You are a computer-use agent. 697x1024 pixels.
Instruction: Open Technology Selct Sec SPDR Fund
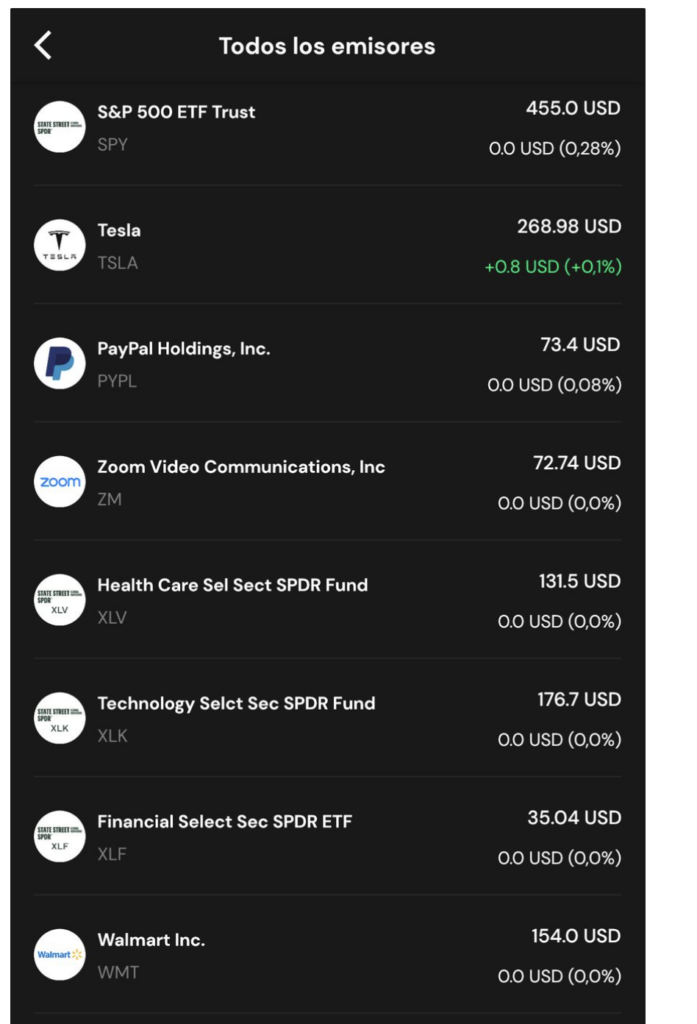coord(327,718)
